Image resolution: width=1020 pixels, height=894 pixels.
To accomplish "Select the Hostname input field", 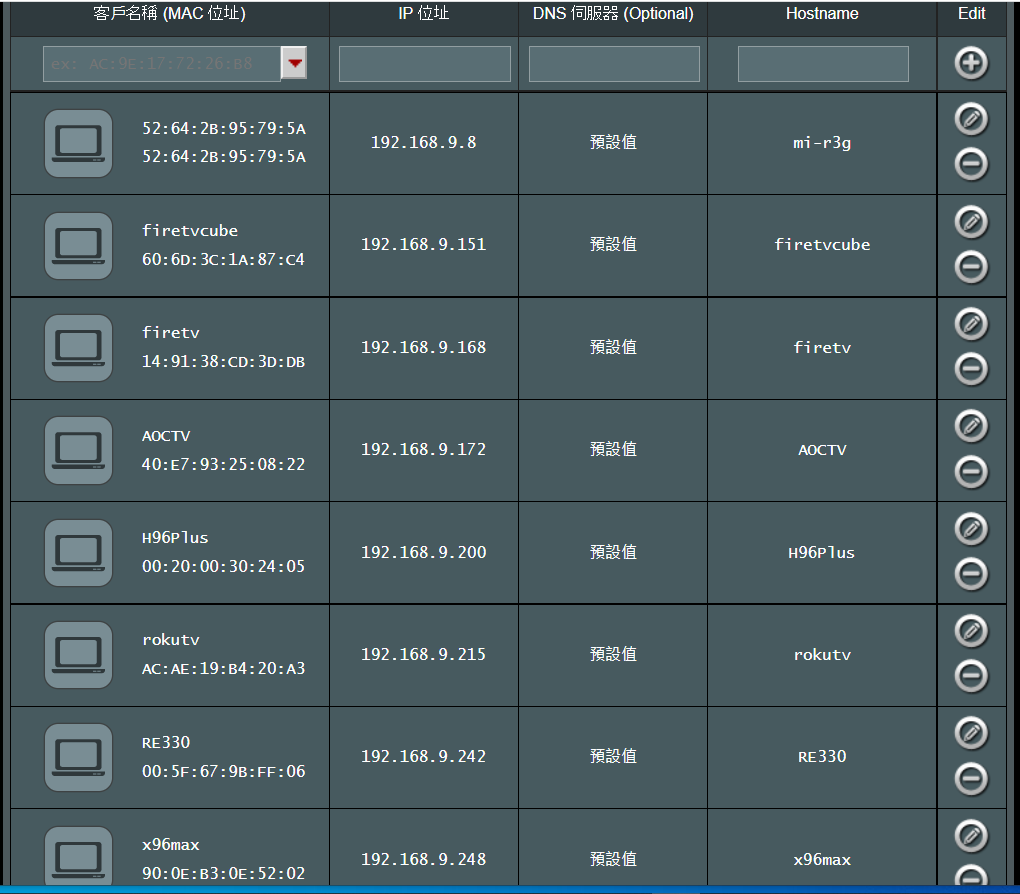I will tap(822, 64).
